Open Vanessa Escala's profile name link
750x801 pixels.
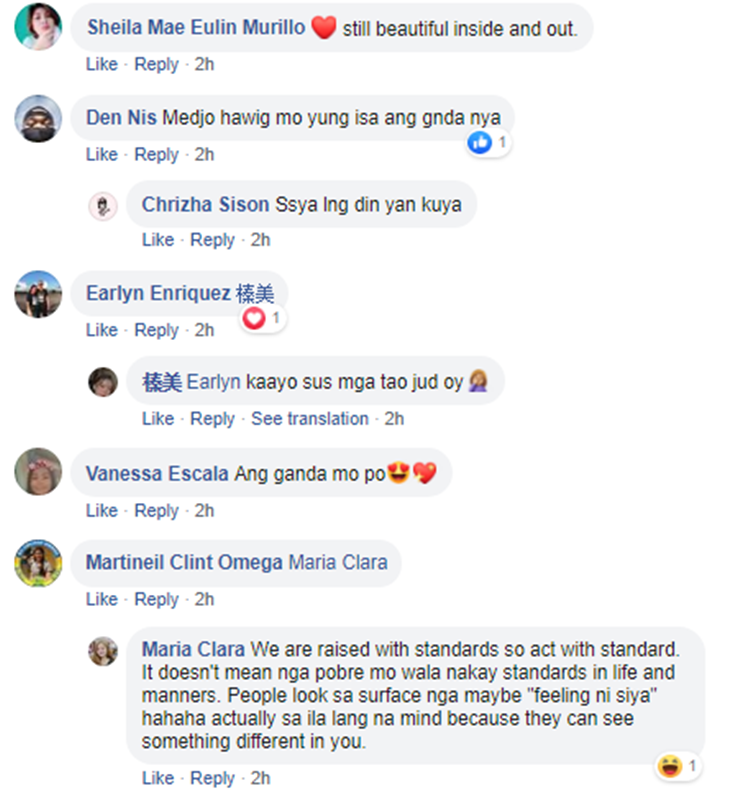pyautogui.click(x=157, y=474)
